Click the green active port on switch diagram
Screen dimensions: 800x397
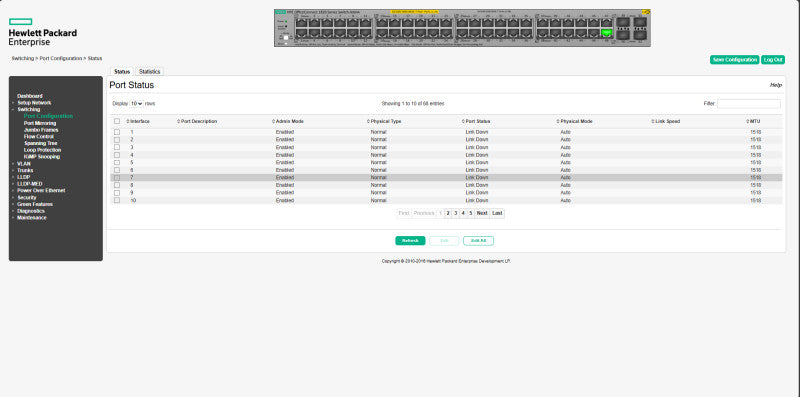click(x=607, y=33)
